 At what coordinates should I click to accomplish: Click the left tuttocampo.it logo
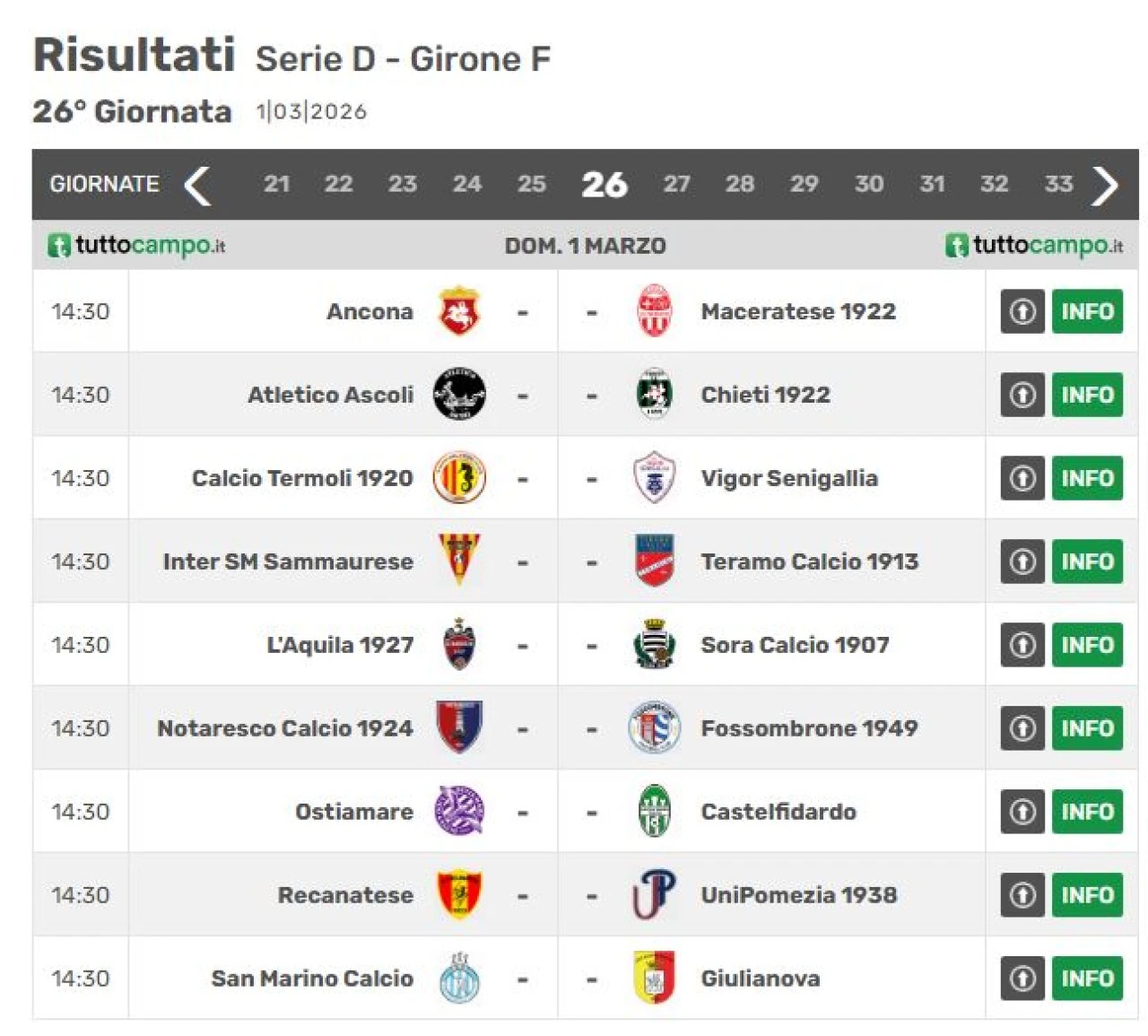tap(136, 246)
